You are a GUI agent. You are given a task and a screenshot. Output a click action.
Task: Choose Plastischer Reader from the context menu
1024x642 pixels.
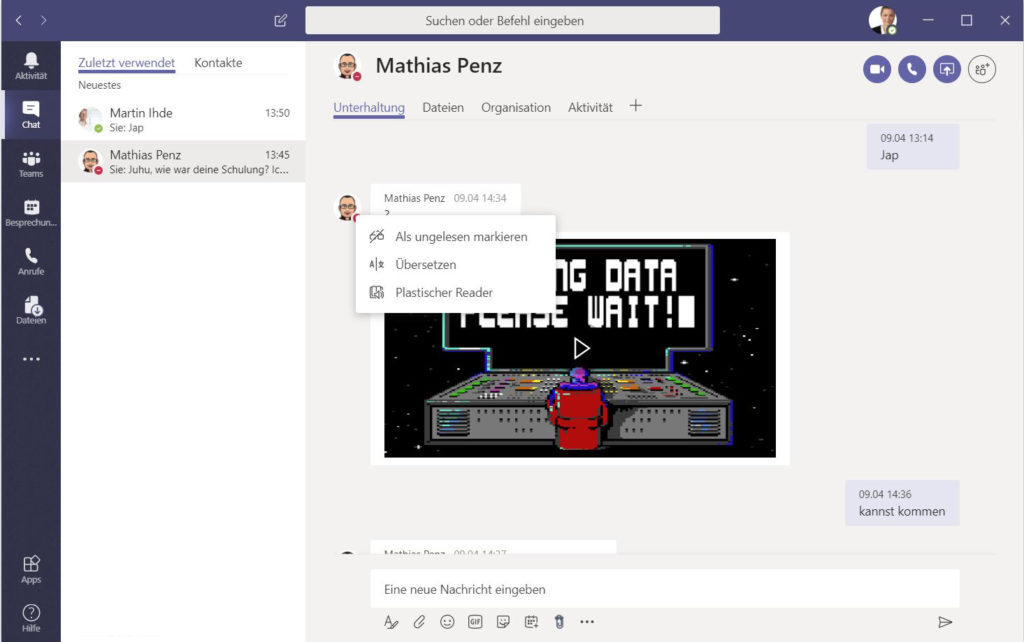pos(456,293)
